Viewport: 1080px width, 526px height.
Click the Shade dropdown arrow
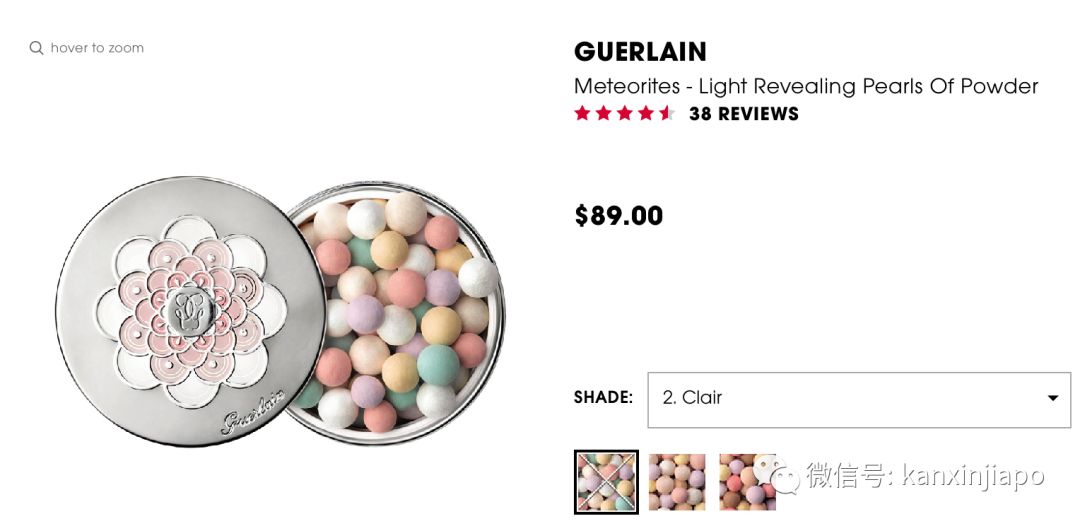click(x=1052, y=398)
